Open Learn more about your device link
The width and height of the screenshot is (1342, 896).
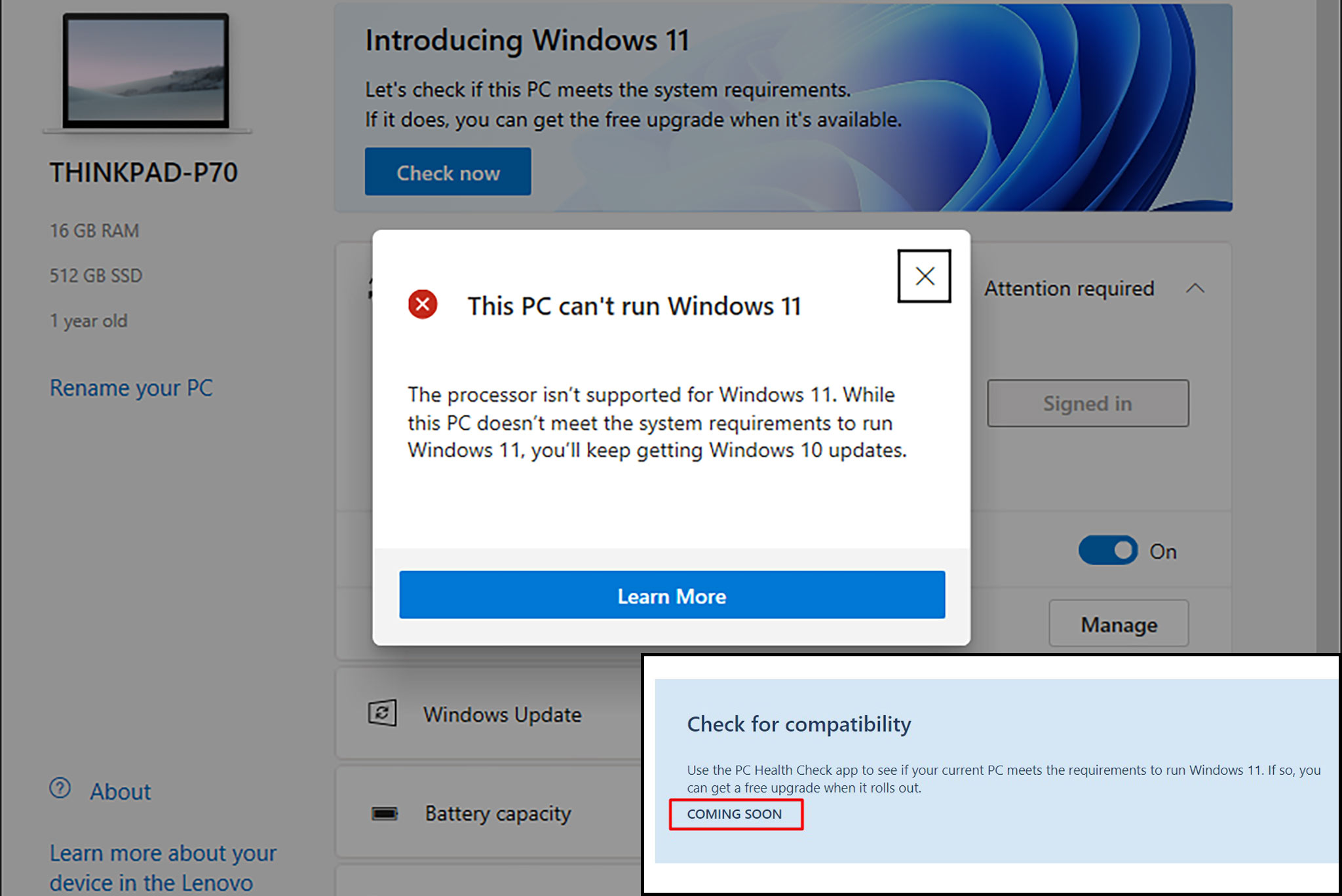[163, 867]
